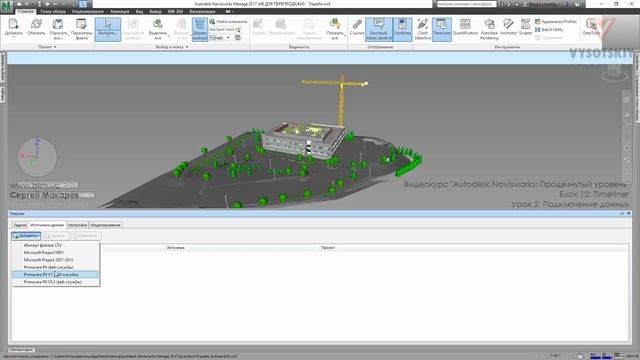Click the Сбросить все ribbon icon
Viewport: 640px width, 360px height.
58,29
